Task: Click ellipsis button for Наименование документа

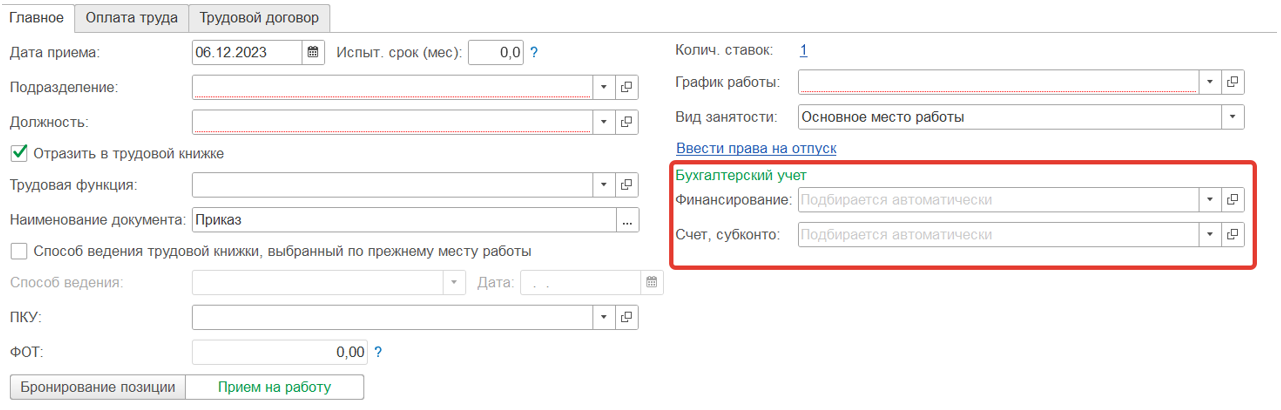Action: 627,220
